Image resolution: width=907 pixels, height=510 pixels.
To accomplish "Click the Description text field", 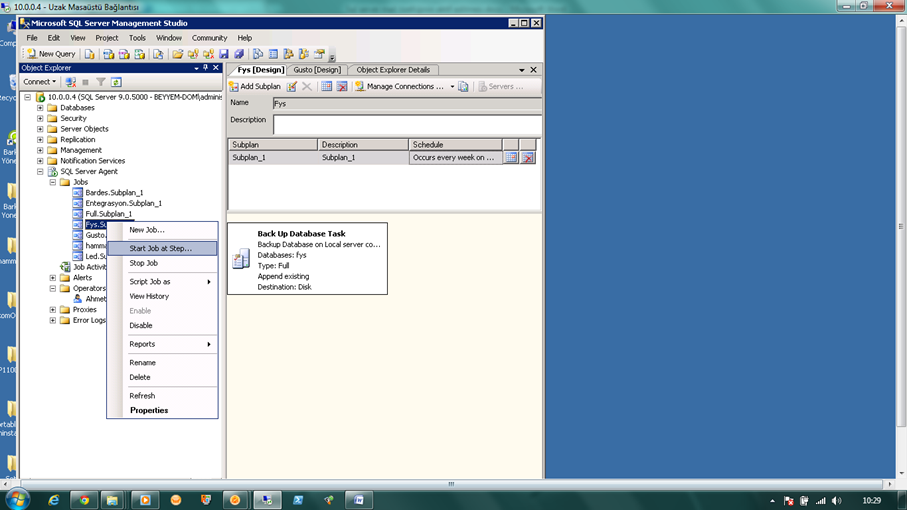I will (x=406, y=125).
